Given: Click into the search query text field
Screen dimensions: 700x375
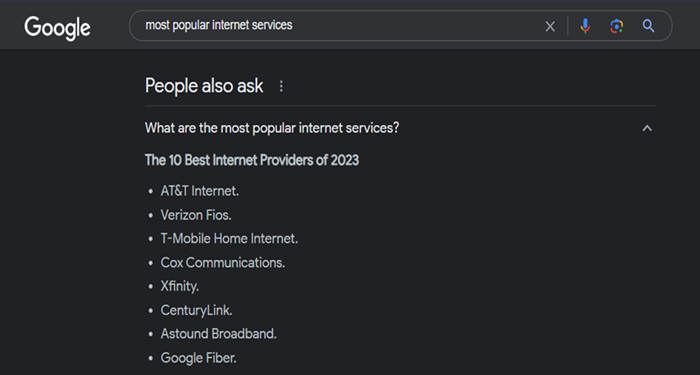Looking at the screenshot, I should pos(339,25).
